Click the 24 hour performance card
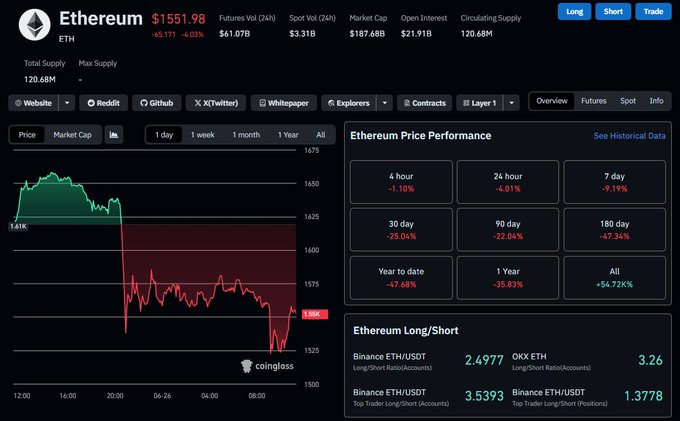680x421 pixels. coord(508,182)
